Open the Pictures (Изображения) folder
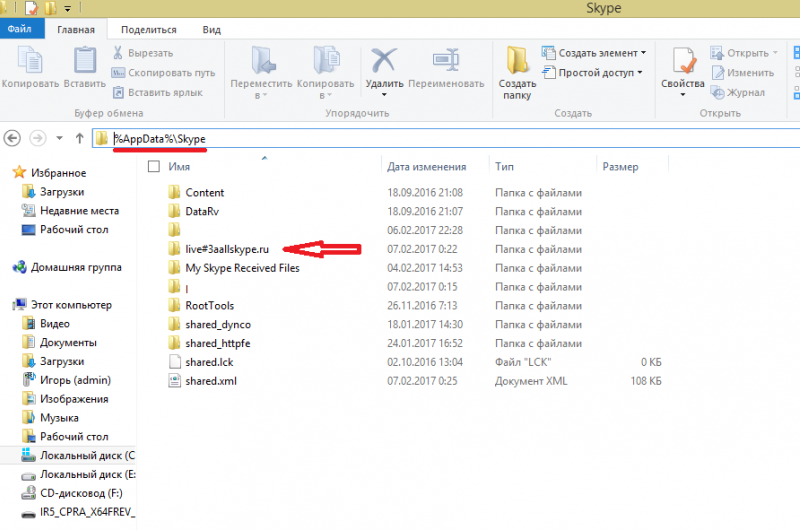Screen dimensions: 800x530 pyautogui.click(x=74, y=399)
